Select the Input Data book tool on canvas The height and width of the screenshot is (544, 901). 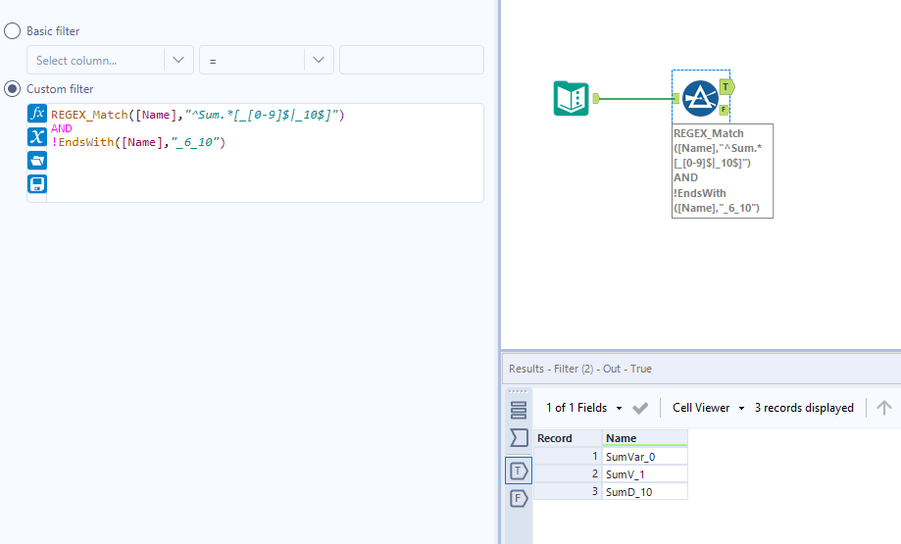tap(571, 99)
